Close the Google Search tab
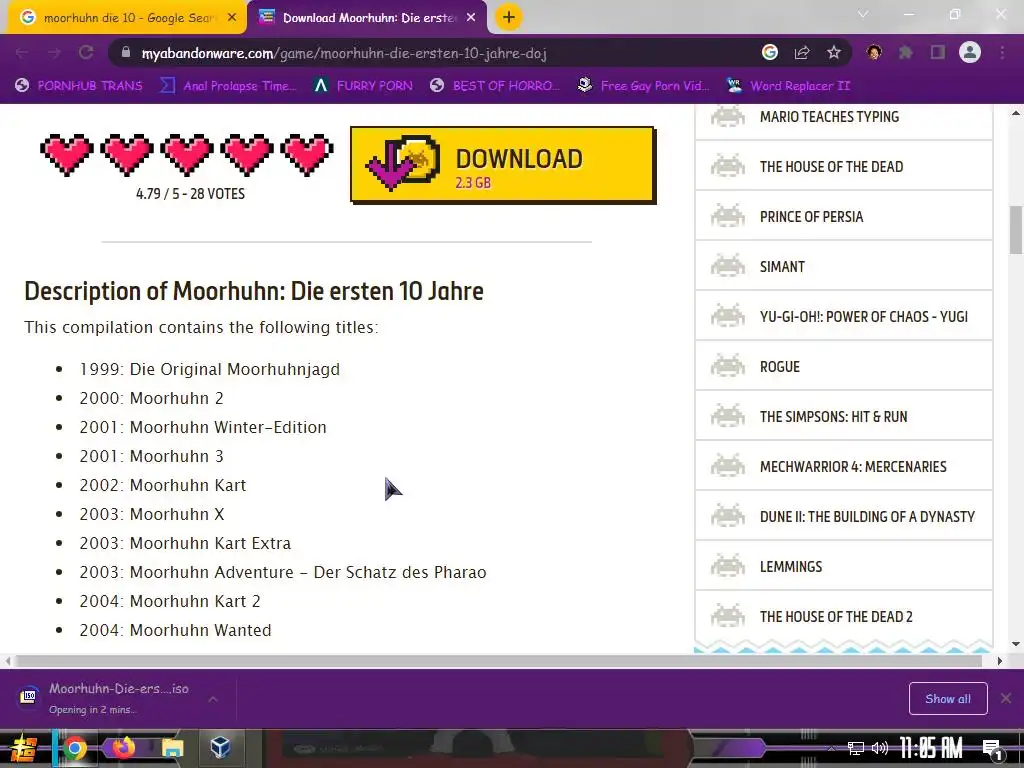This screenshot has height=768, width=1024. click(231, 18)
